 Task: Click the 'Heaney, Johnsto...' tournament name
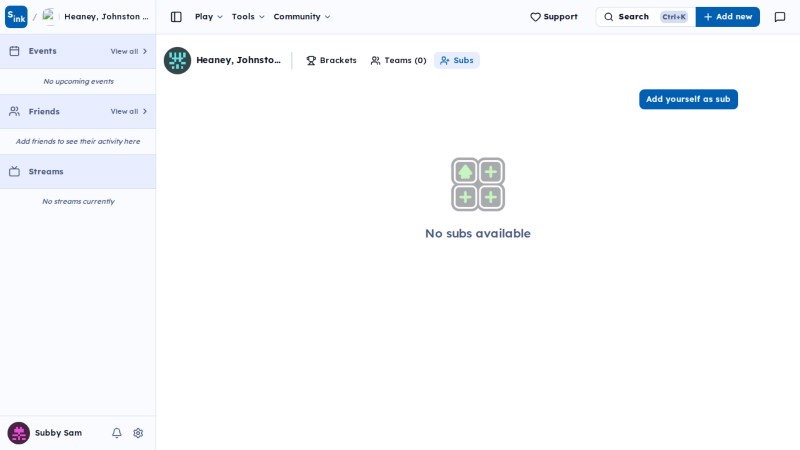point(238,60)
